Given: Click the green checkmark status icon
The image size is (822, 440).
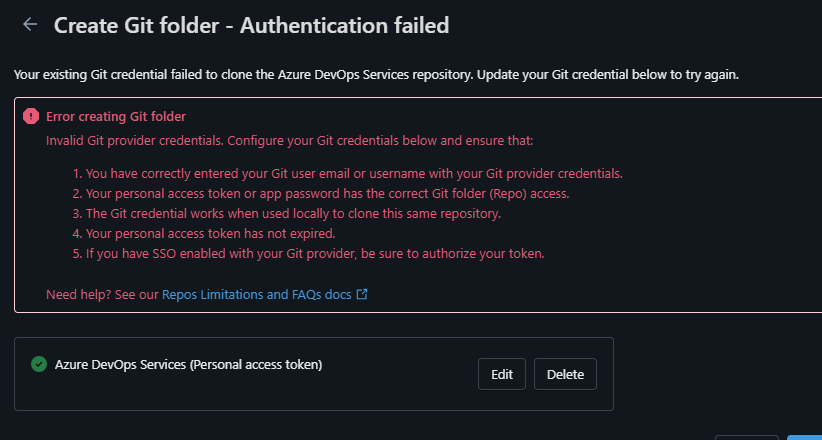Looking at the screenshot, I should tap(39, 364).
